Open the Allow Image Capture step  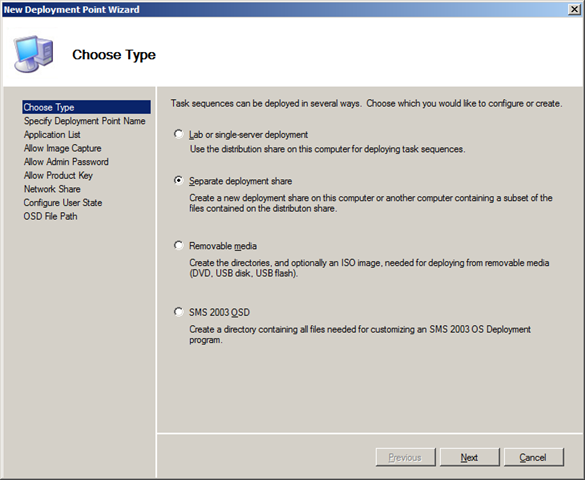[x=63, y=148]
